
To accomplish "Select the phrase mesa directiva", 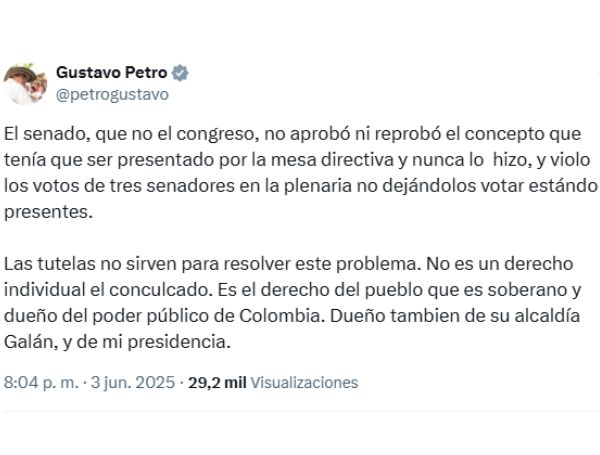I will [333, 160].
